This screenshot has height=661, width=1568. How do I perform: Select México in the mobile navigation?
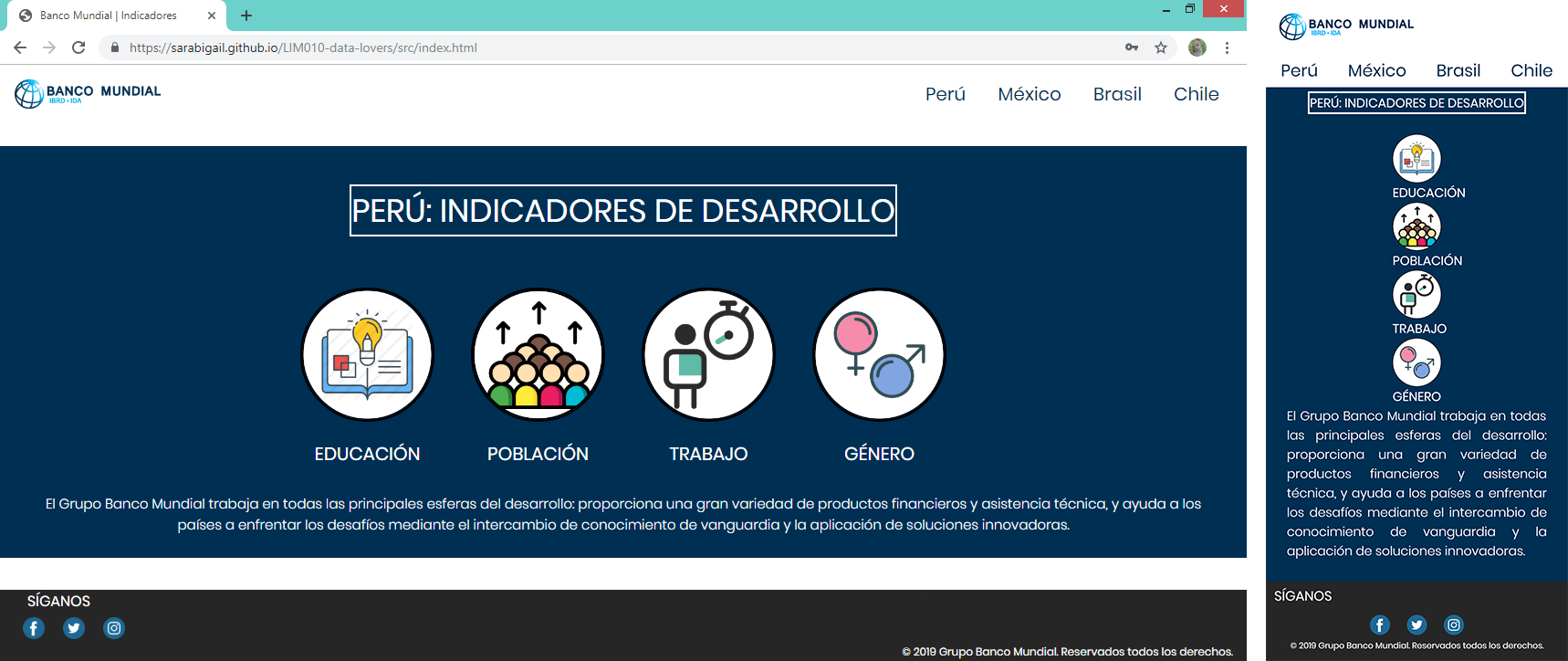coord(1377,70)
